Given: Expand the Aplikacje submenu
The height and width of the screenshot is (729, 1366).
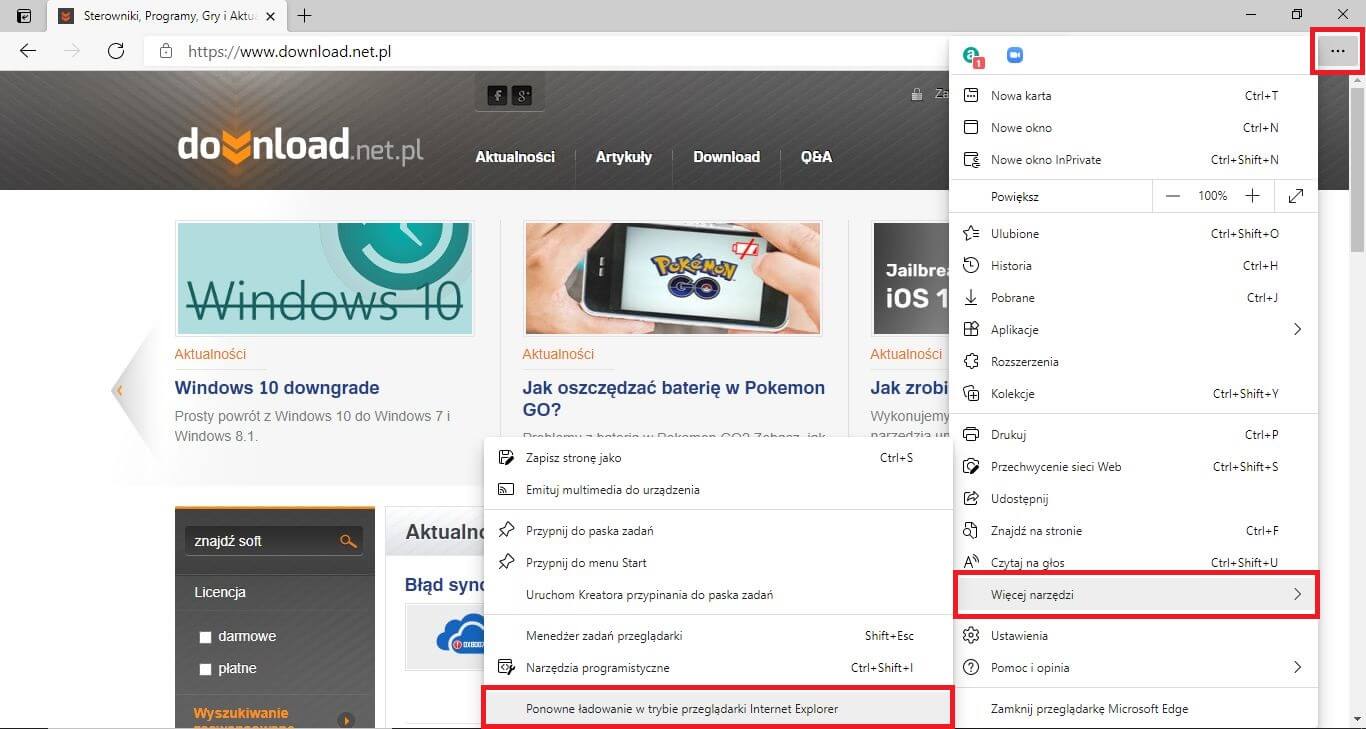Looking at the screenshot, I should [x=1133, y=329].
